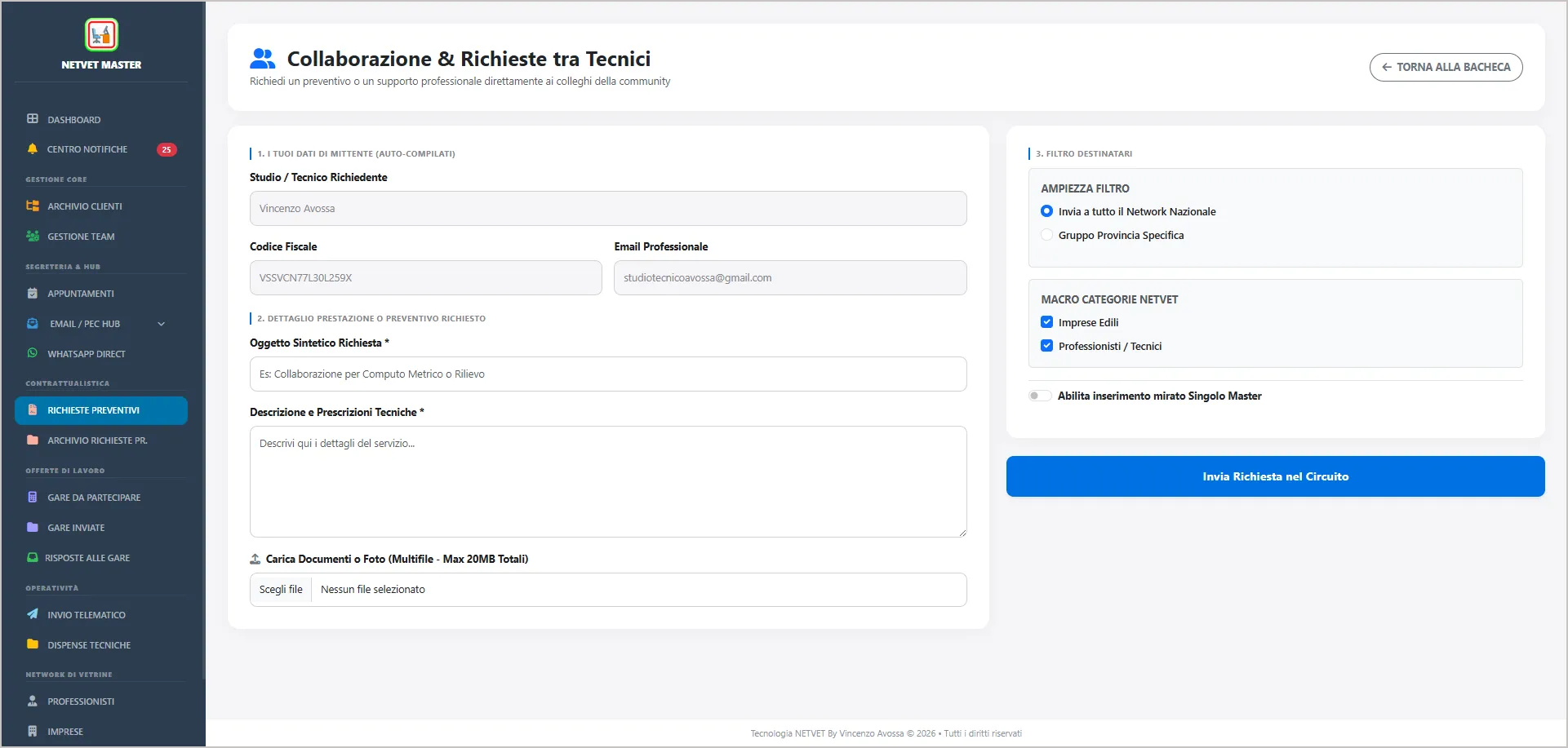Enable inserimento mirato Singolo Master switch
This screenshot has height=748, width=1568.
pyautogui.click(x=1039, y=396)
